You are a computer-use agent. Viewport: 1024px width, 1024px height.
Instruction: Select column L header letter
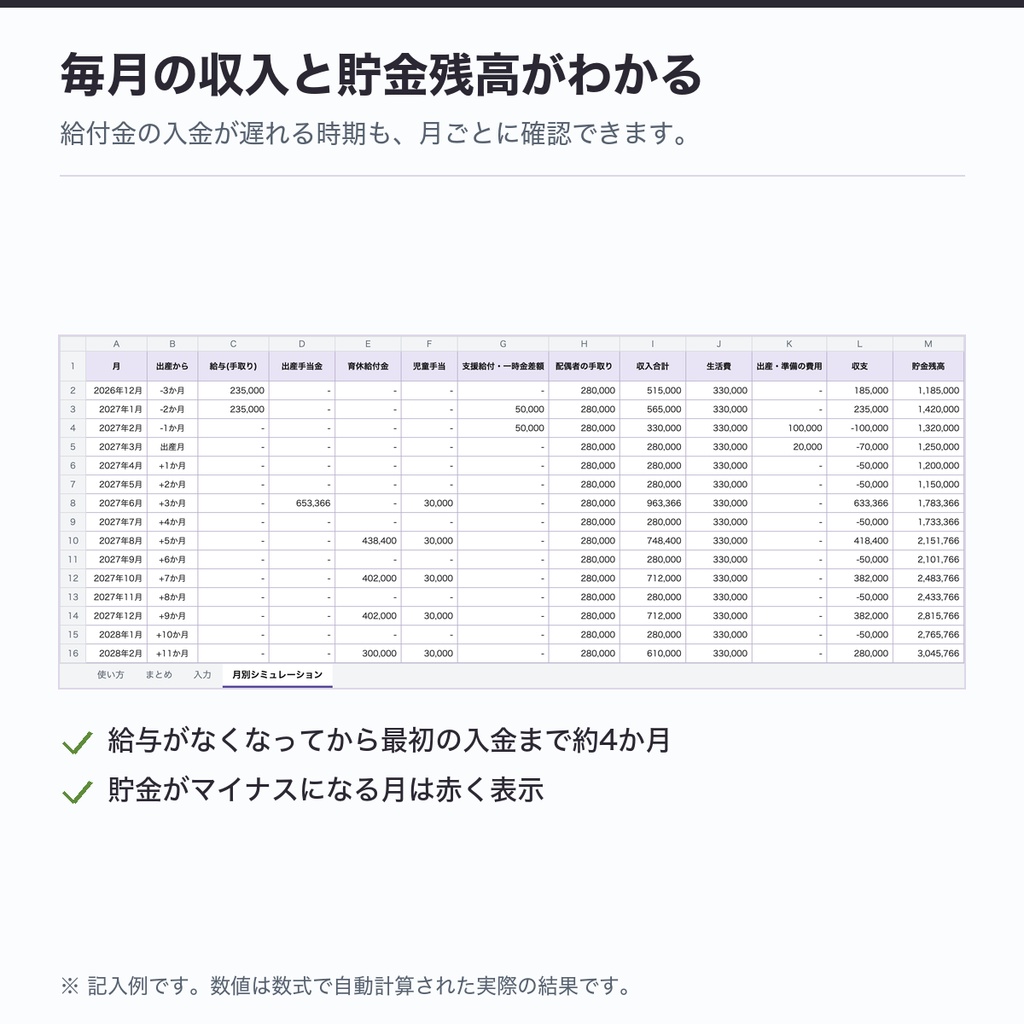tap(859, 344)
